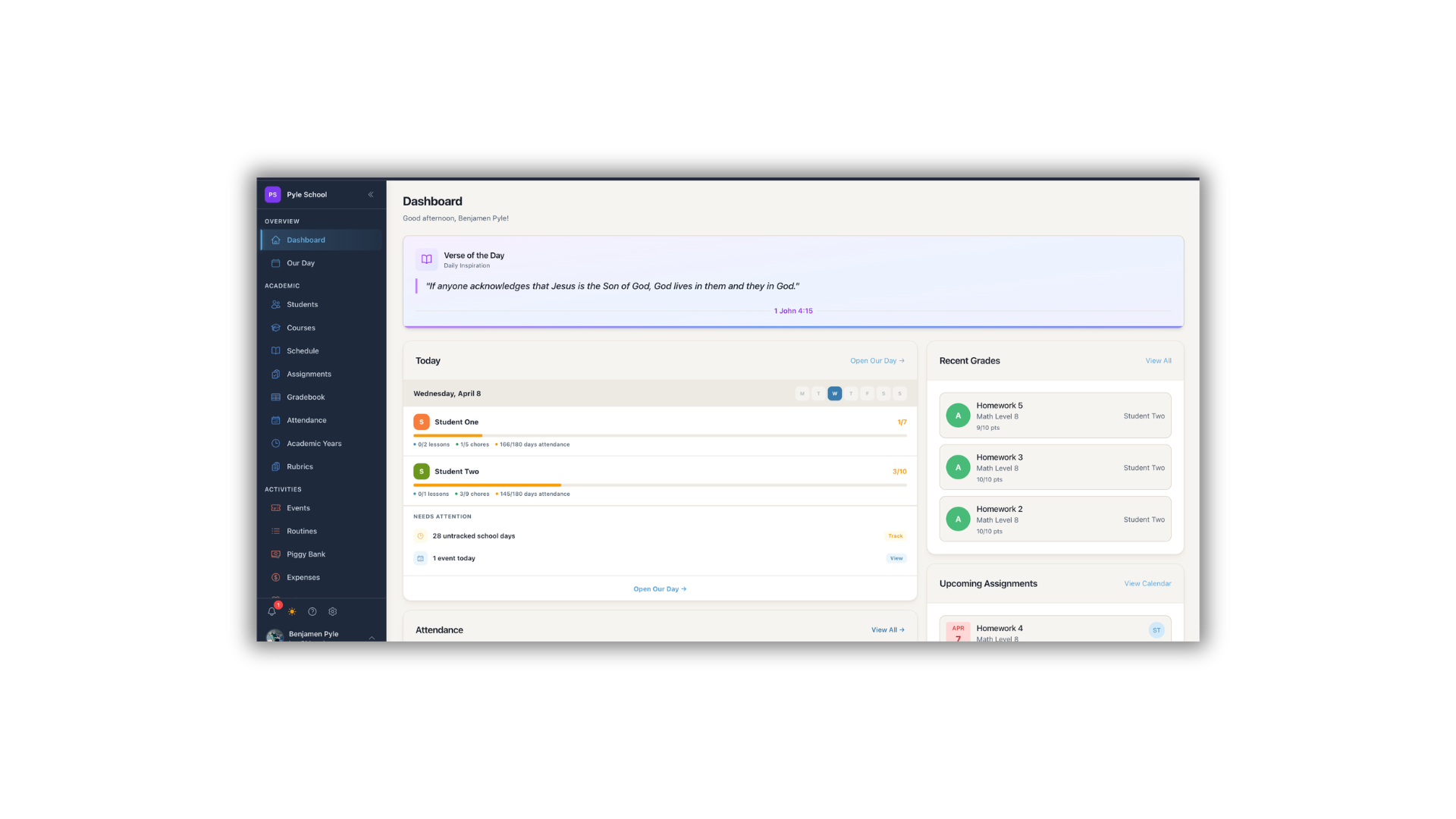Image resolution: width=1456 pixels, height=819 pixels.
Task: Open the Schedule menu item
Action: tap(303, 350)
